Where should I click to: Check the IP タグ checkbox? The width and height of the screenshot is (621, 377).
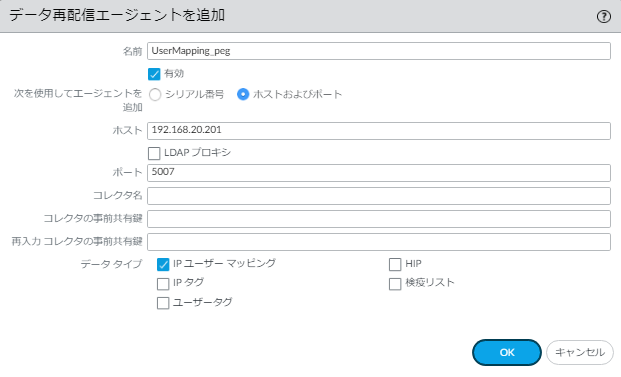click(x=163, y=284)
